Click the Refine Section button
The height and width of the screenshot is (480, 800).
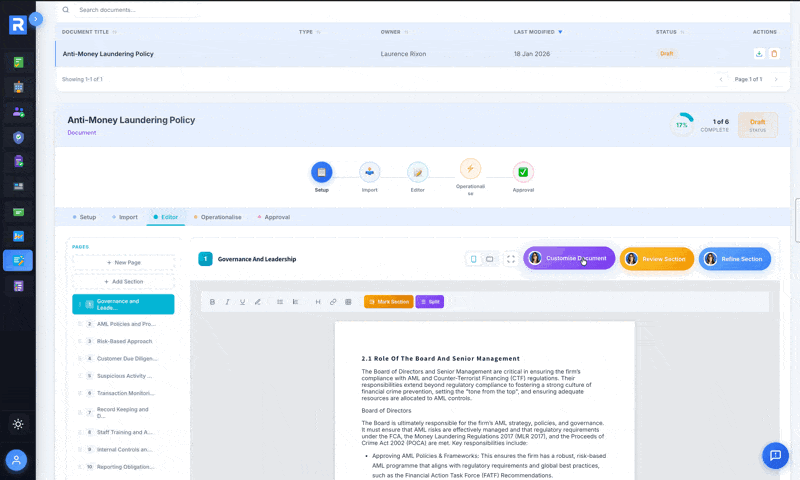coord(735,259)
